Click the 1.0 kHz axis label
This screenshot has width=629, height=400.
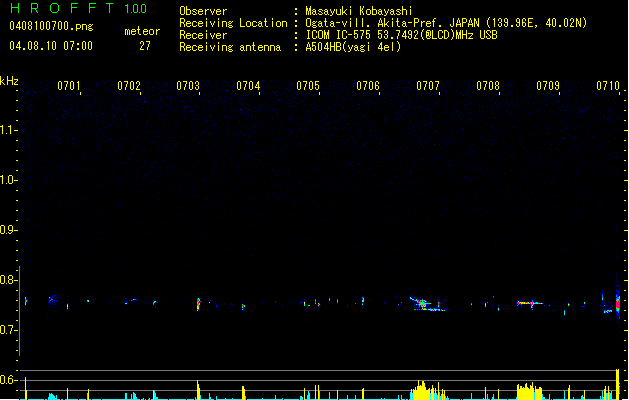8,180
